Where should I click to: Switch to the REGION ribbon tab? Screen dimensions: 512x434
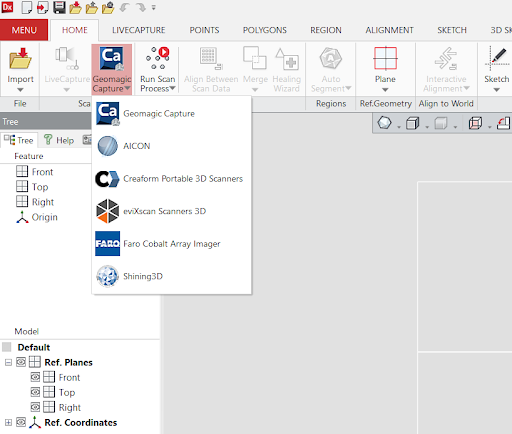(x=326, y=30)
